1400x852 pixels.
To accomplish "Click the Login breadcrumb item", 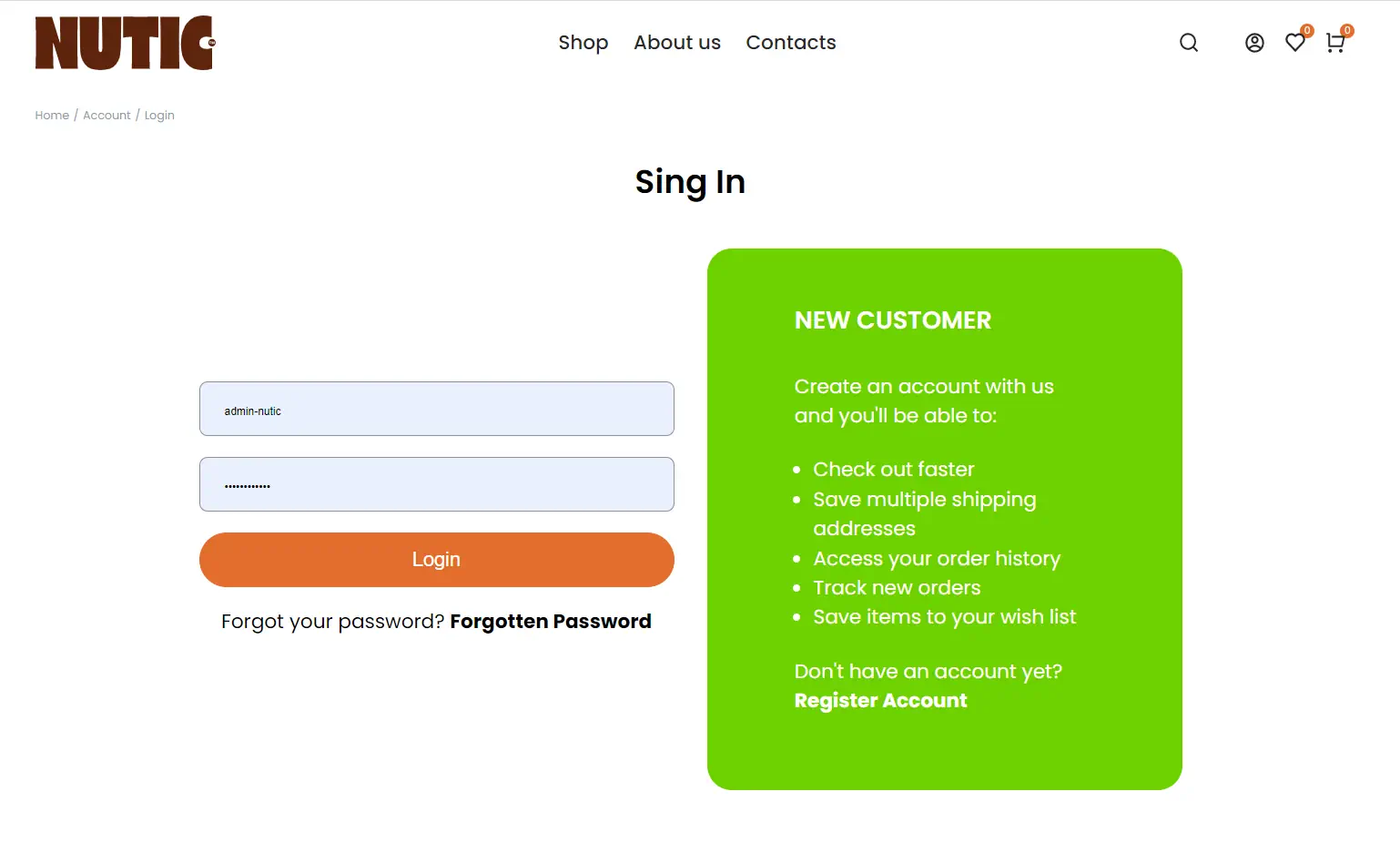I will [159, 116].
